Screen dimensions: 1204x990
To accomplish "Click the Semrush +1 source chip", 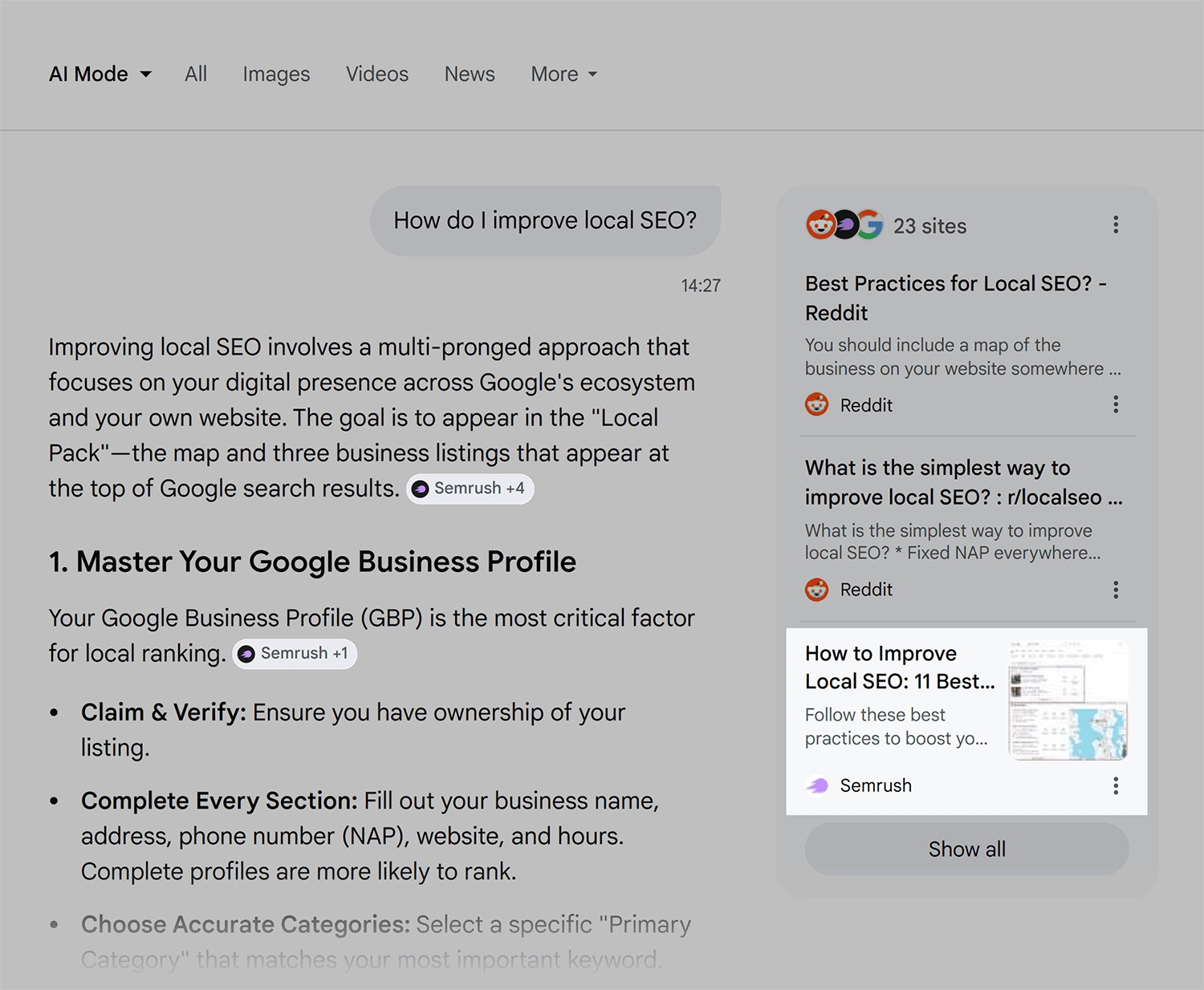I will pyautogui.click(x=295, y=654).
